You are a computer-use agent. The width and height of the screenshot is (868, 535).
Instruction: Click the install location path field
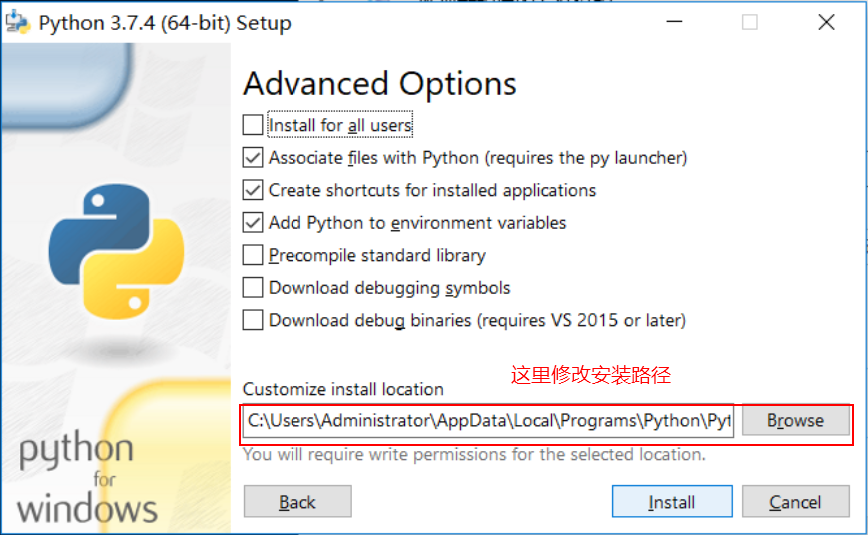click(x=490, y=421)
